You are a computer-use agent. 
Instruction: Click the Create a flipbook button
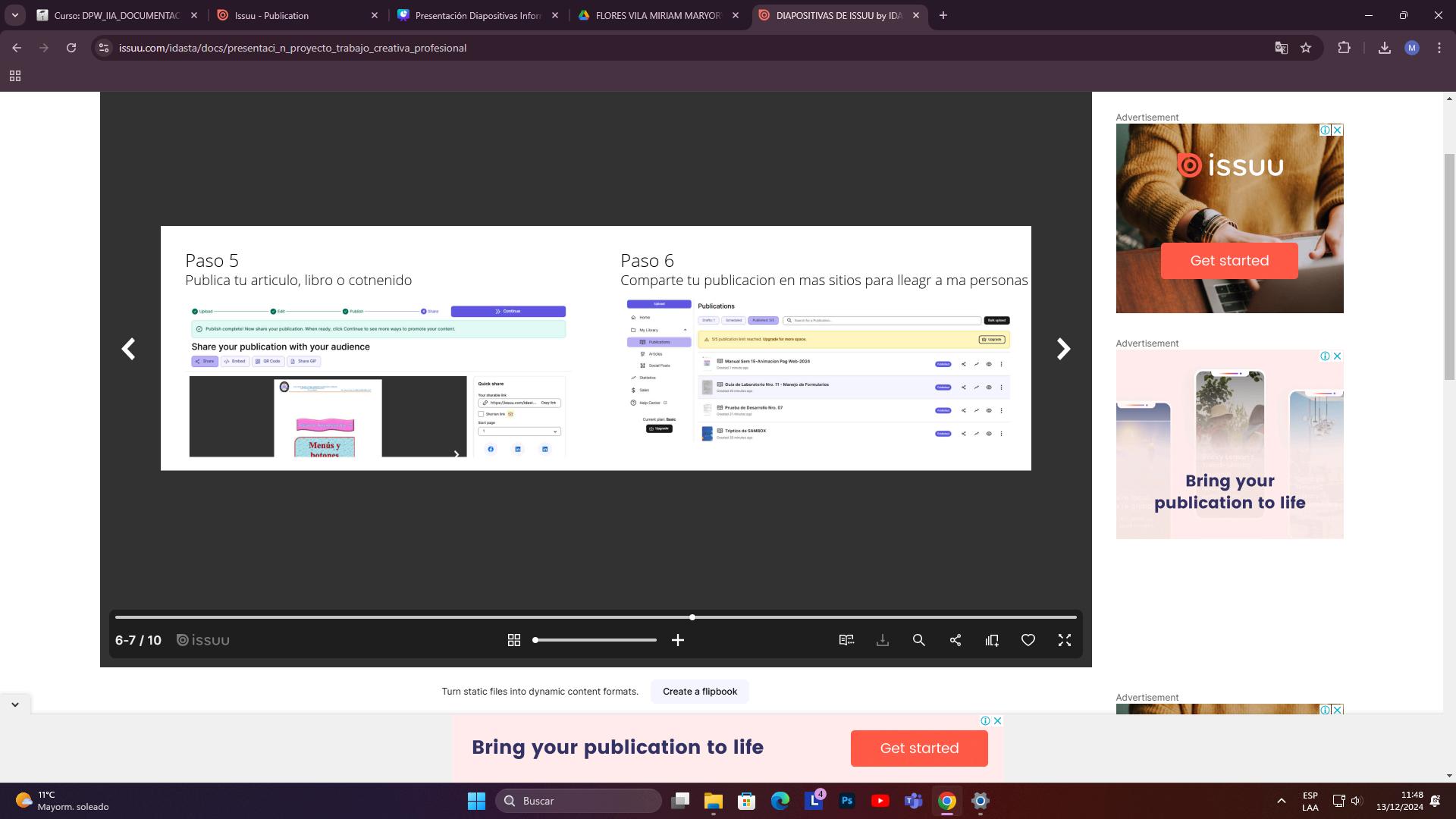(699, 692)
